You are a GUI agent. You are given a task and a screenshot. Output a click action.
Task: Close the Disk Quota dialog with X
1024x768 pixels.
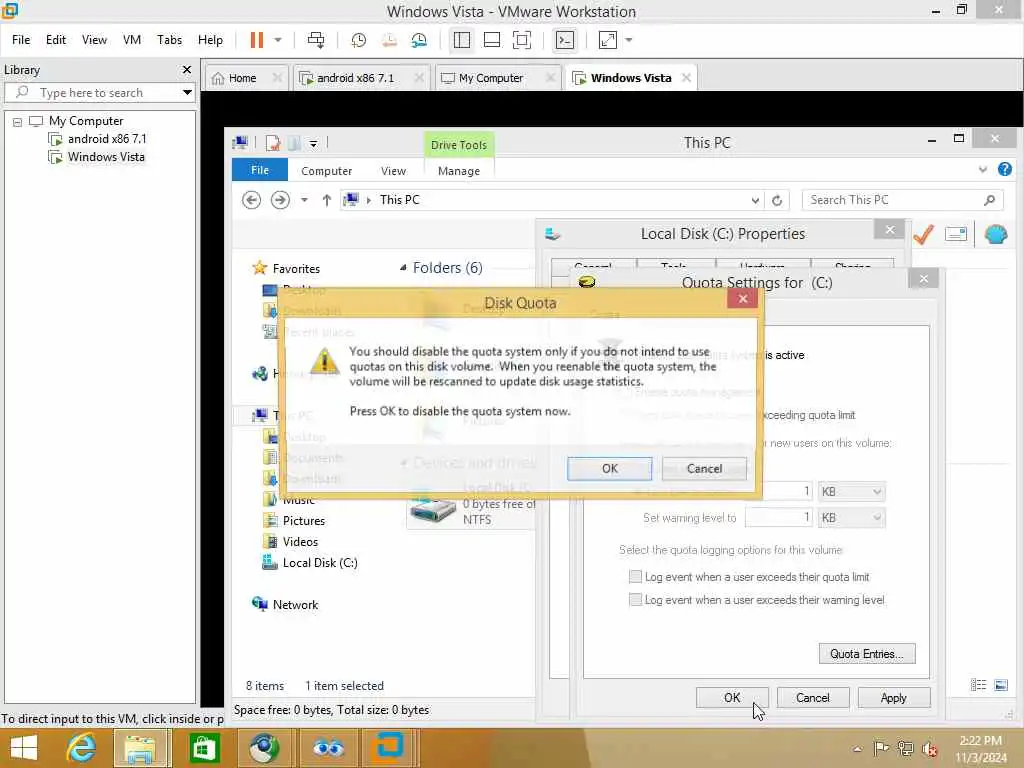point(743,298)
